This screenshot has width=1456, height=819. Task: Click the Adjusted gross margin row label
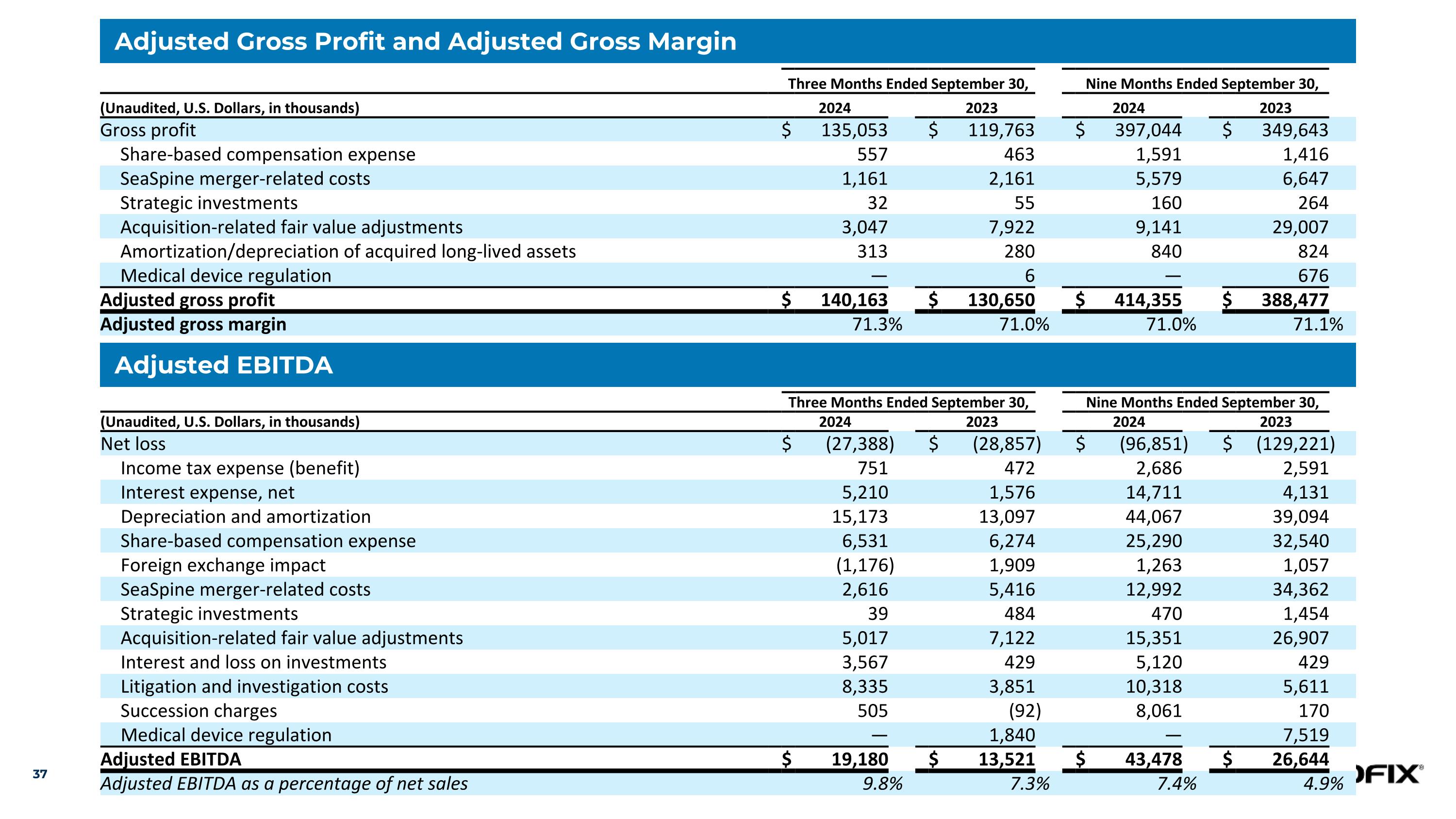point(193,324)
